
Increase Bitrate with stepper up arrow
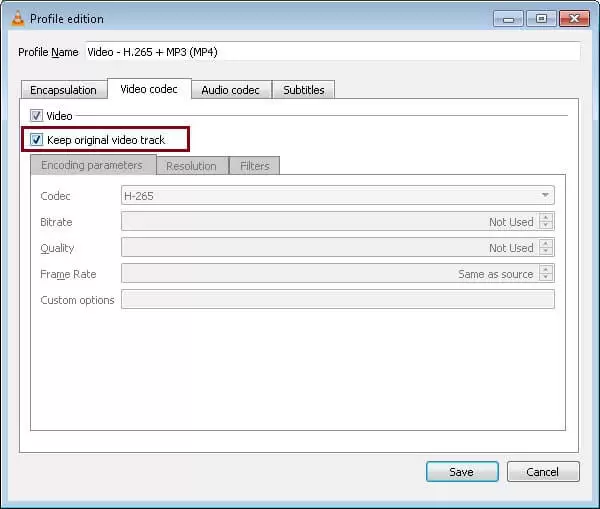546,217
